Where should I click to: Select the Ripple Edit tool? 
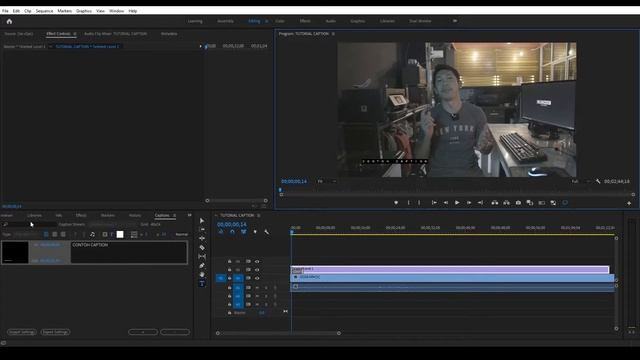coord(202,238)
